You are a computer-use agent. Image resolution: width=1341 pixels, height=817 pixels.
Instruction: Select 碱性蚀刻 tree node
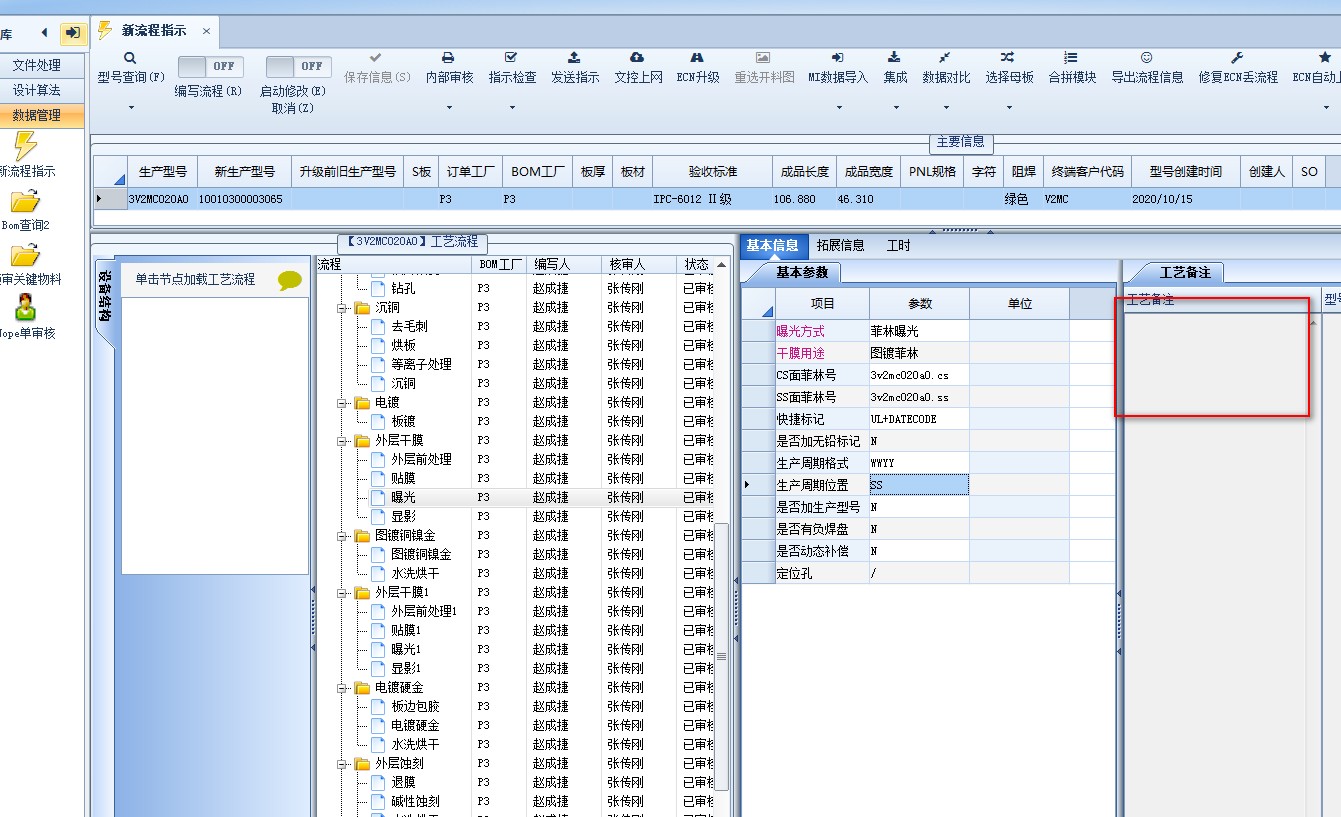pos(415,801)
